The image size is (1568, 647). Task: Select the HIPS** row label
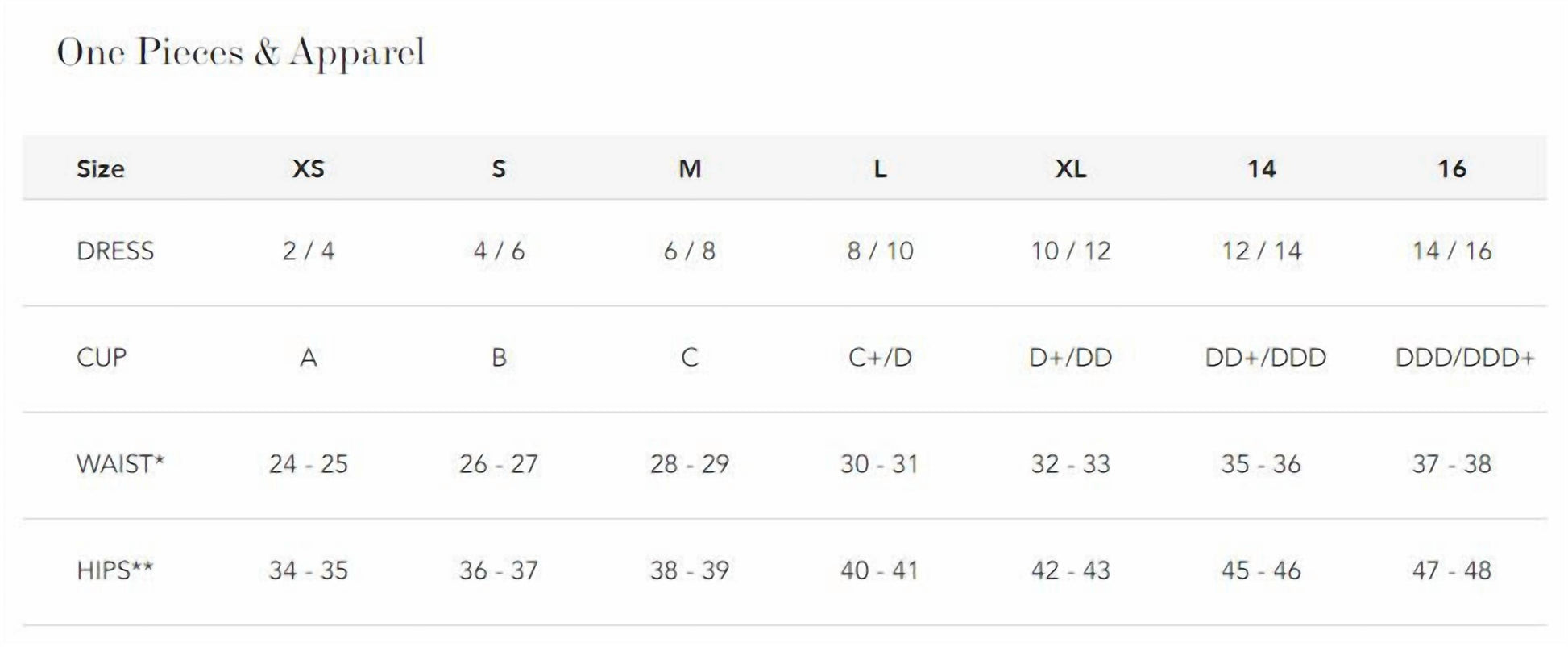[114, 570]
